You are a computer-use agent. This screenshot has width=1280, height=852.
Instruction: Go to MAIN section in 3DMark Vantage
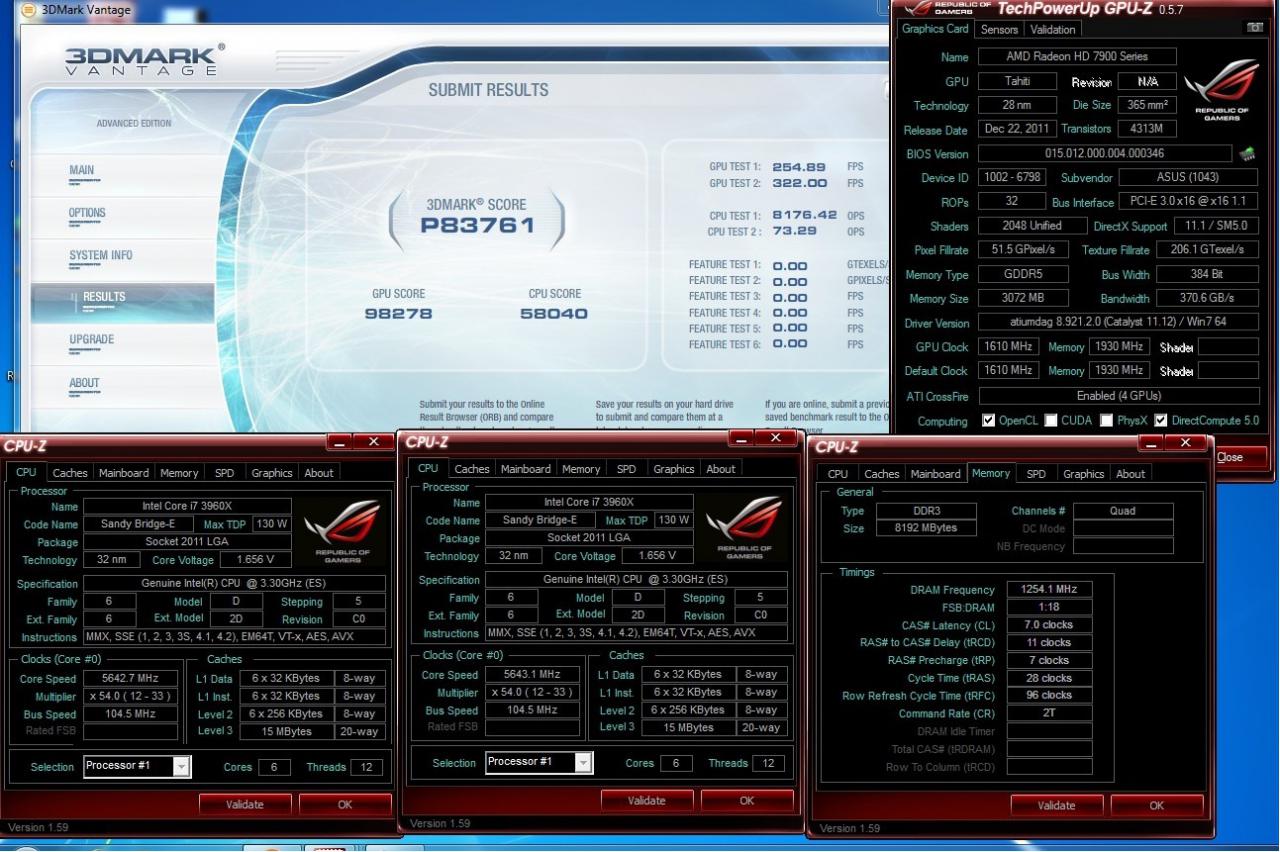(x=82, y=170)
